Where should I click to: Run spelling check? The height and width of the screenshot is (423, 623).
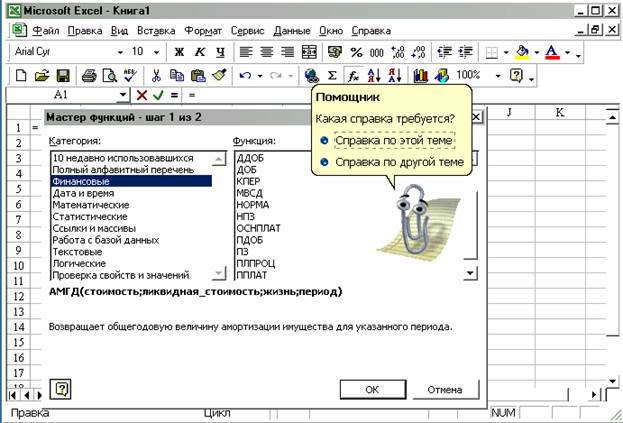[x=130, y=75]
